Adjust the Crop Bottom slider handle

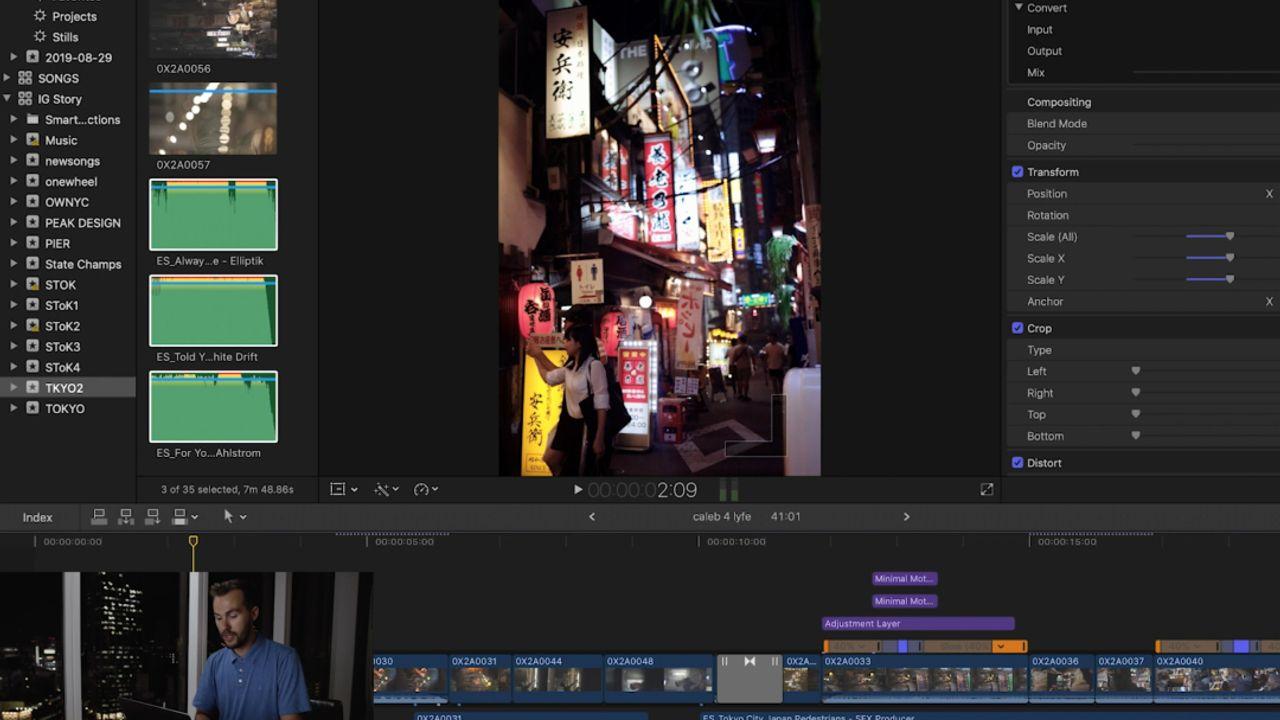[x=1135, y=436]
